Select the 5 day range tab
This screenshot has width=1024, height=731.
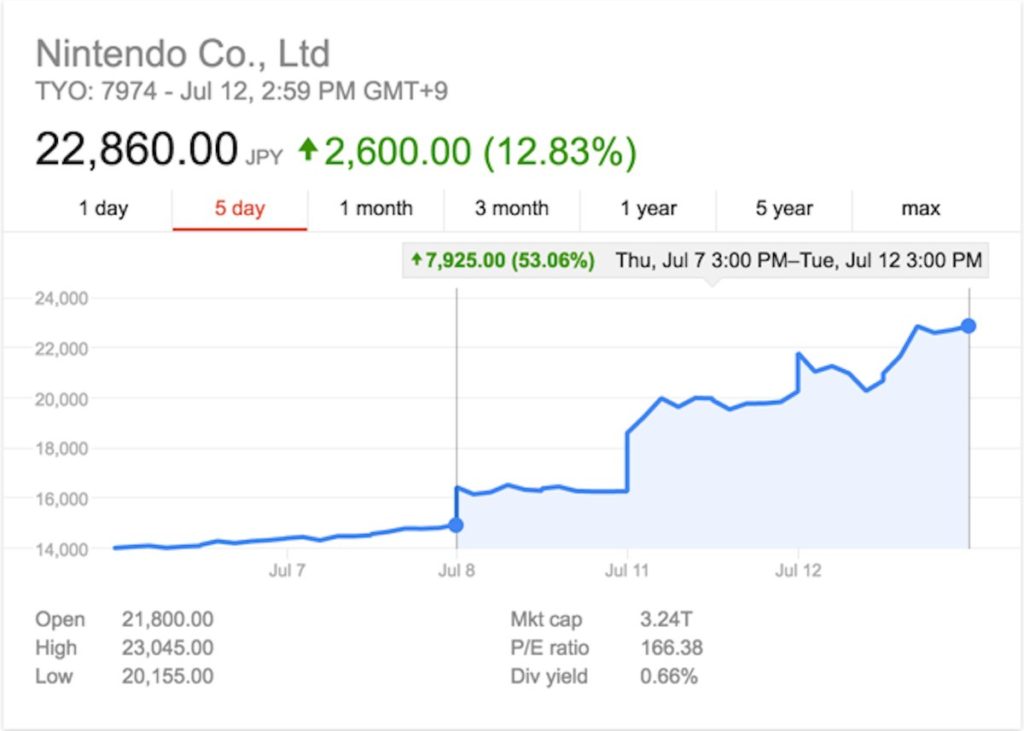239,209
